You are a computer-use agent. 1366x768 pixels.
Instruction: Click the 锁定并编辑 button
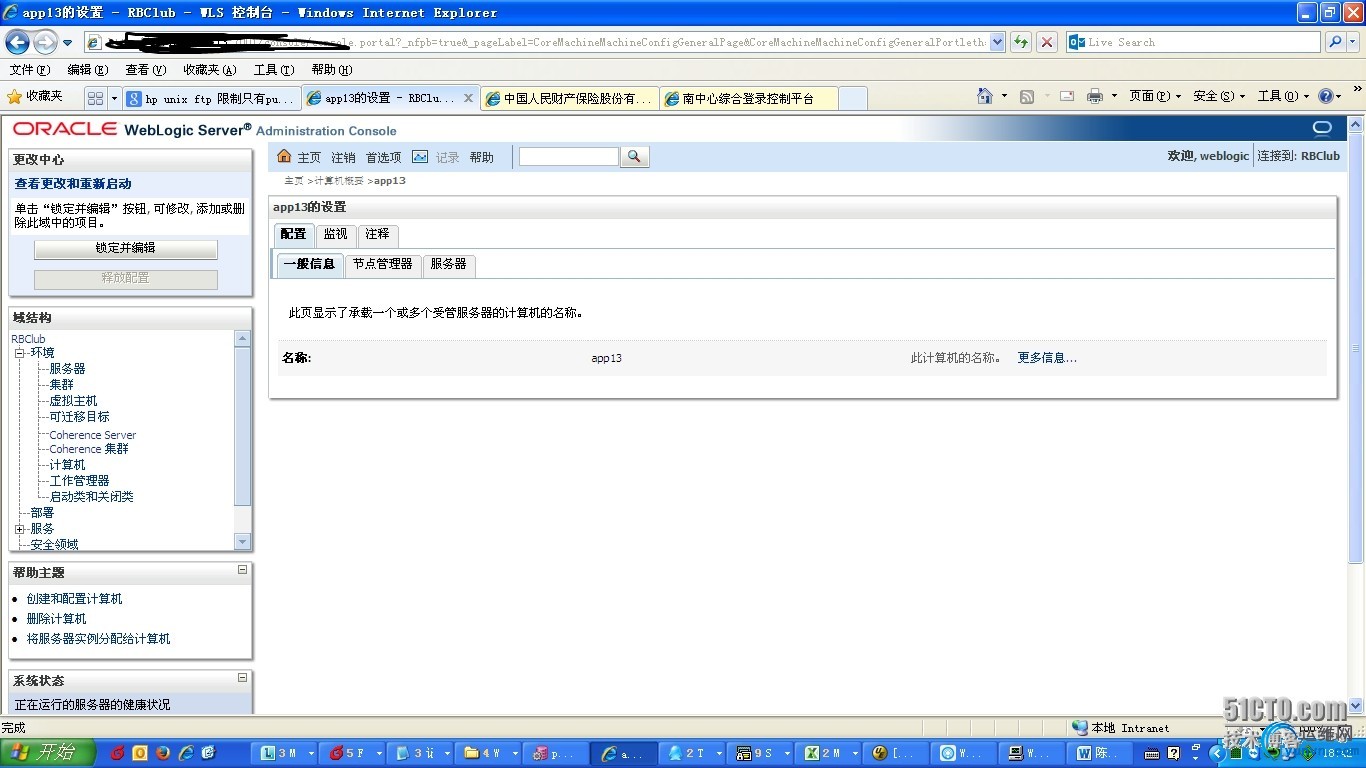point(125,248)
